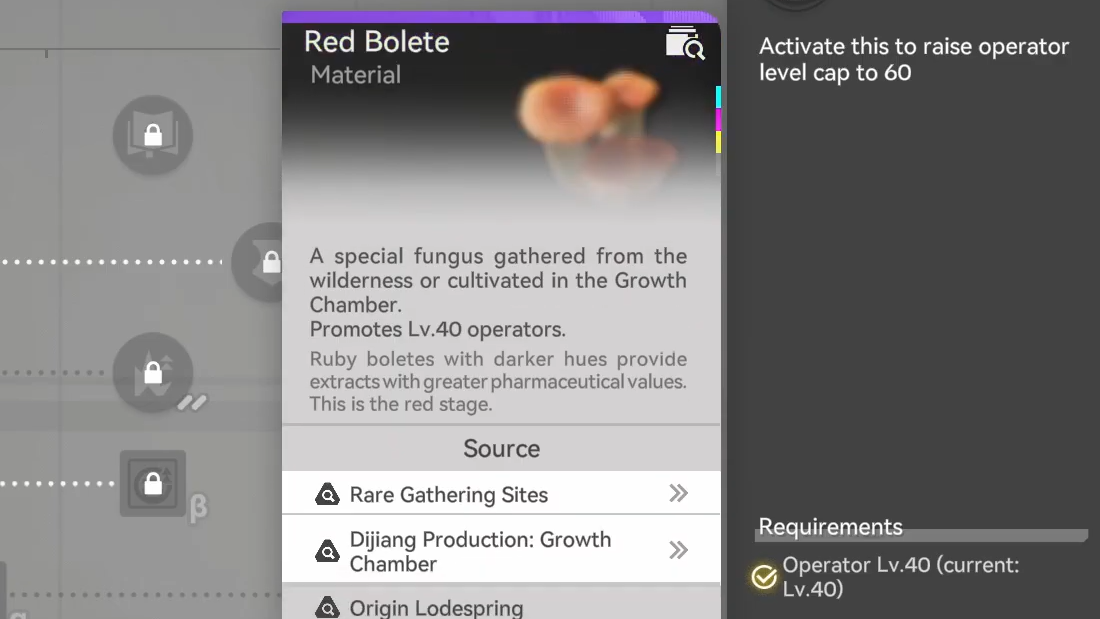Expand the Dijiang Production chevron arrow
1100x619 pixels.
click(679, 550)
